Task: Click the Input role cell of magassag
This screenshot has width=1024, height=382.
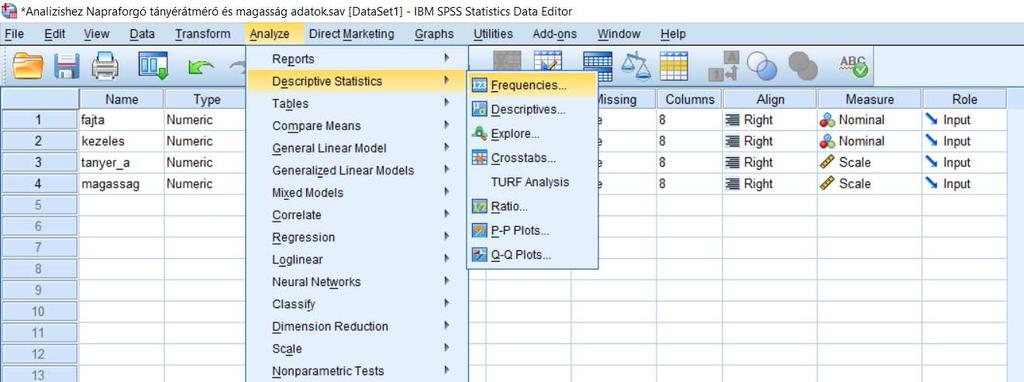Action: pyautogui.click(x=964, y=184)
